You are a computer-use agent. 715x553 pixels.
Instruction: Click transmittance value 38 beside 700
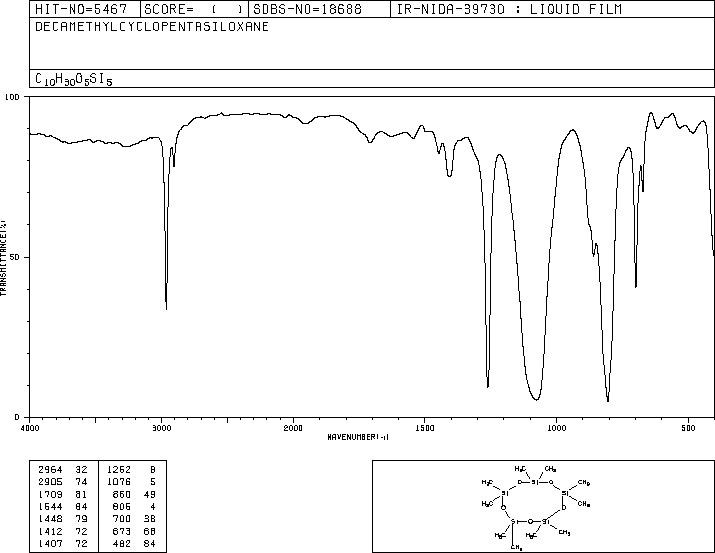[150, 519]
